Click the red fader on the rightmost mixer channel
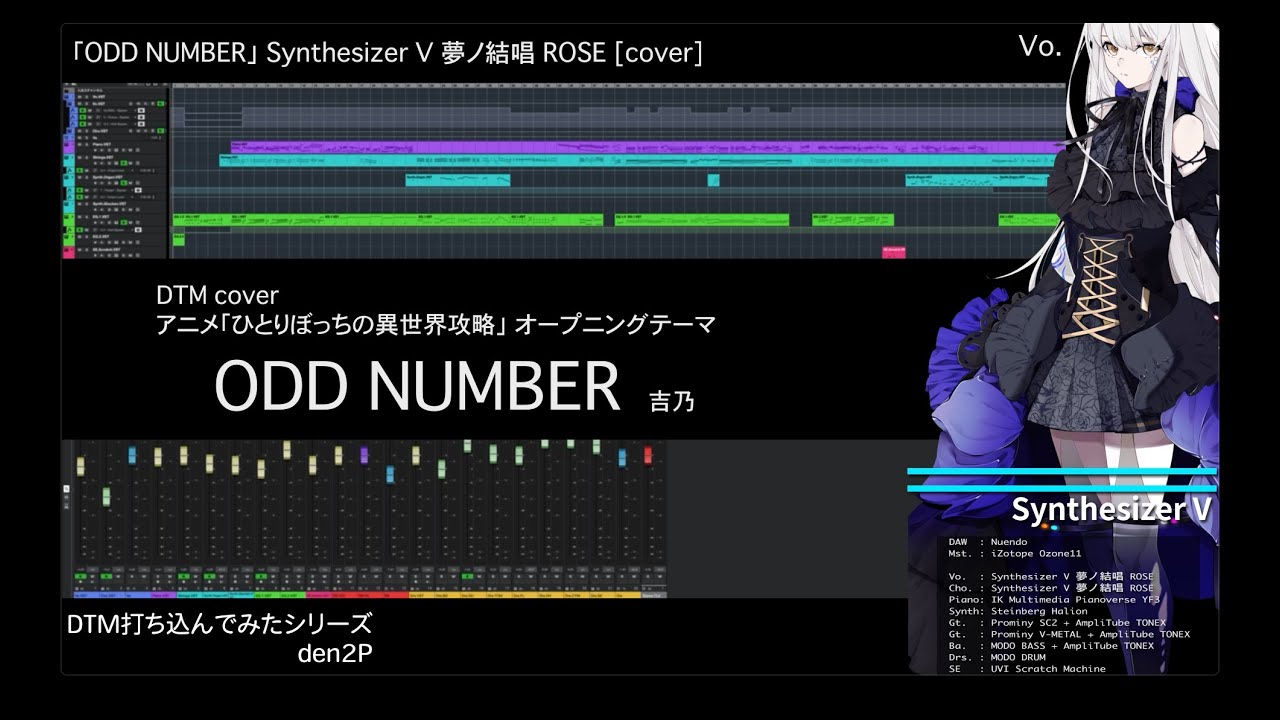This screenshot has width=1280, height=720. (x=648, y=456)
